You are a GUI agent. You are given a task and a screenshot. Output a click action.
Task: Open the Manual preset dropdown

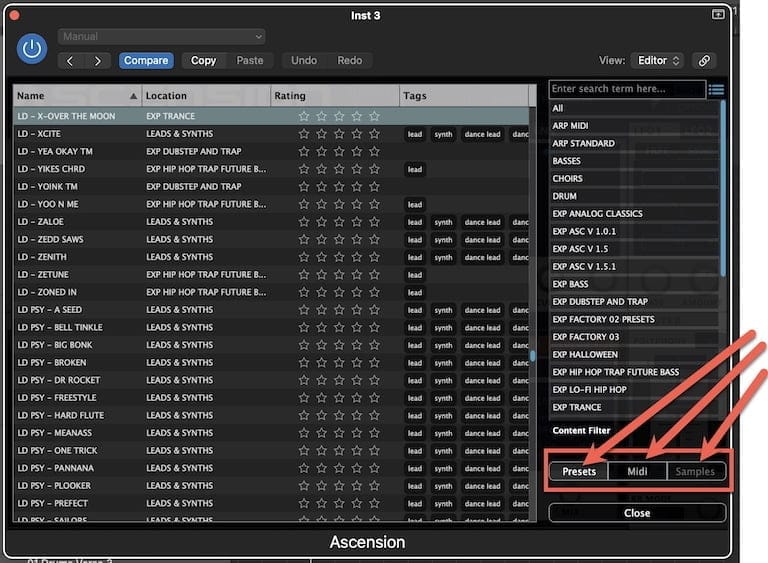point(162,37)
